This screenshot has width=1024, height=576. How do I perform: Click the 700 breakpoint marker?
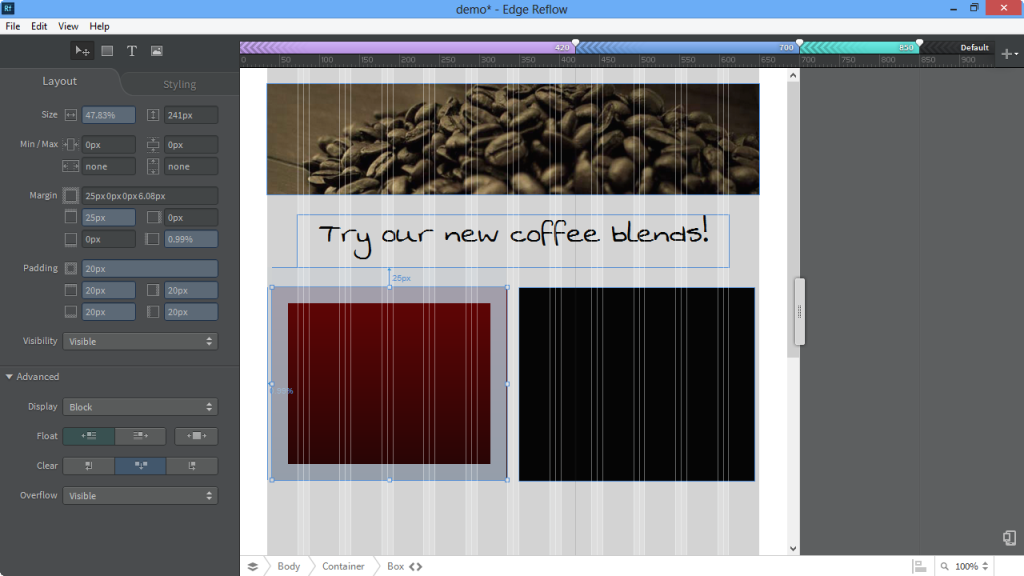[x=799, y=44]
